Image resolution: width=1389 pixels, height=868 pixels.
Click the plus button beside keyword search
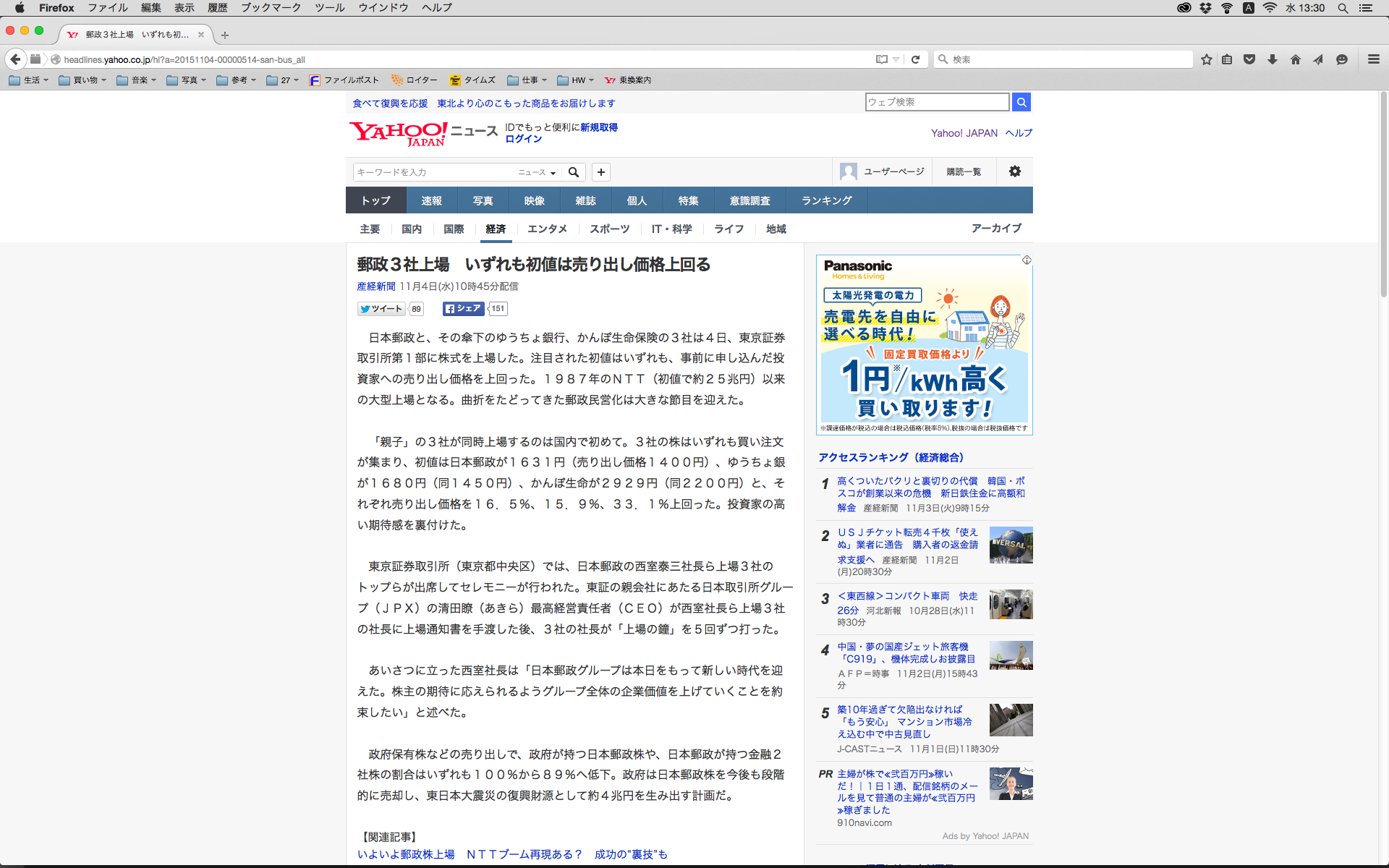coord(601,172)
